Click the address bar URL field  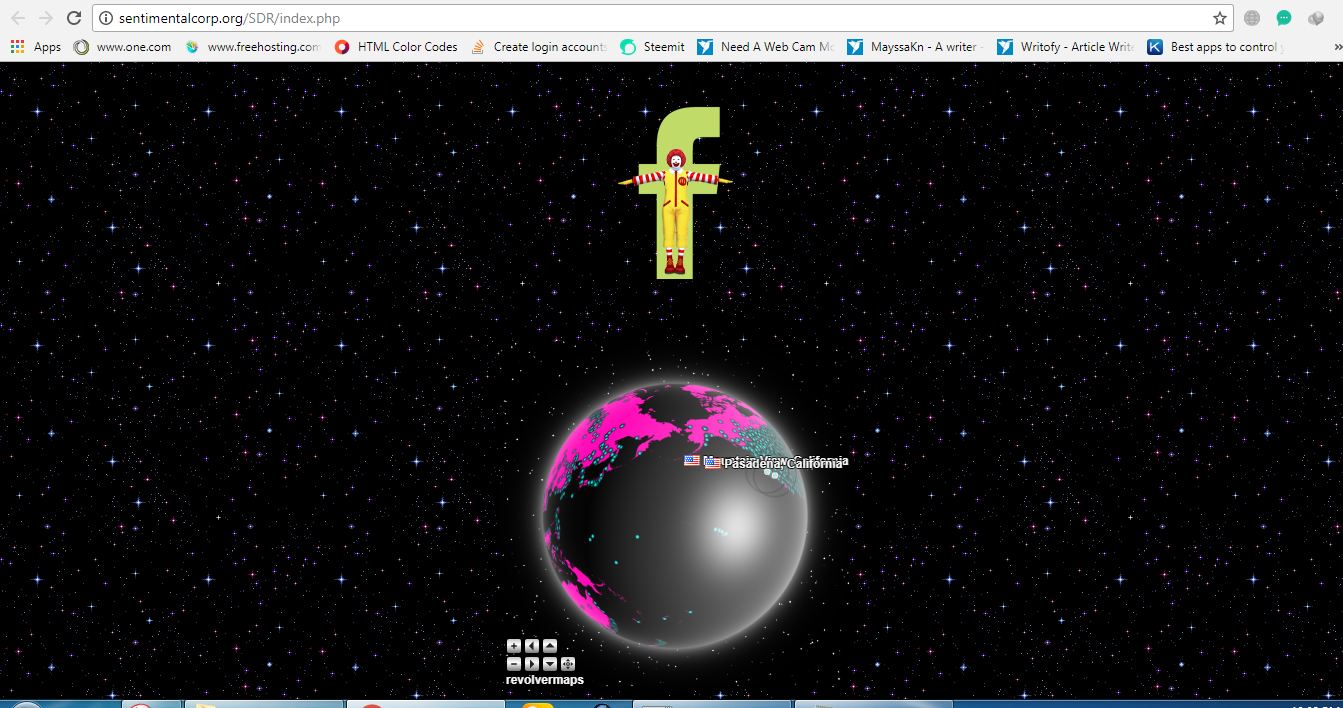pos(660,18)
